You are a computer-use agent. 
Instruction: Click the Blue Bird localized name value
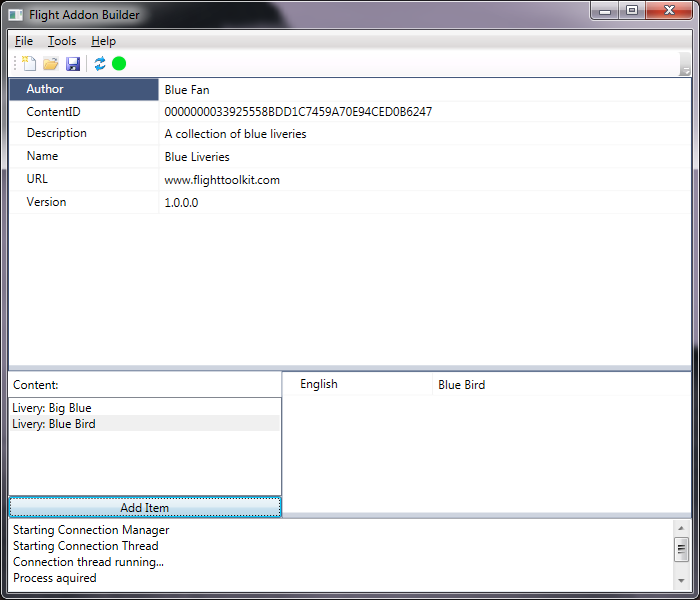[x=462, y=385]
